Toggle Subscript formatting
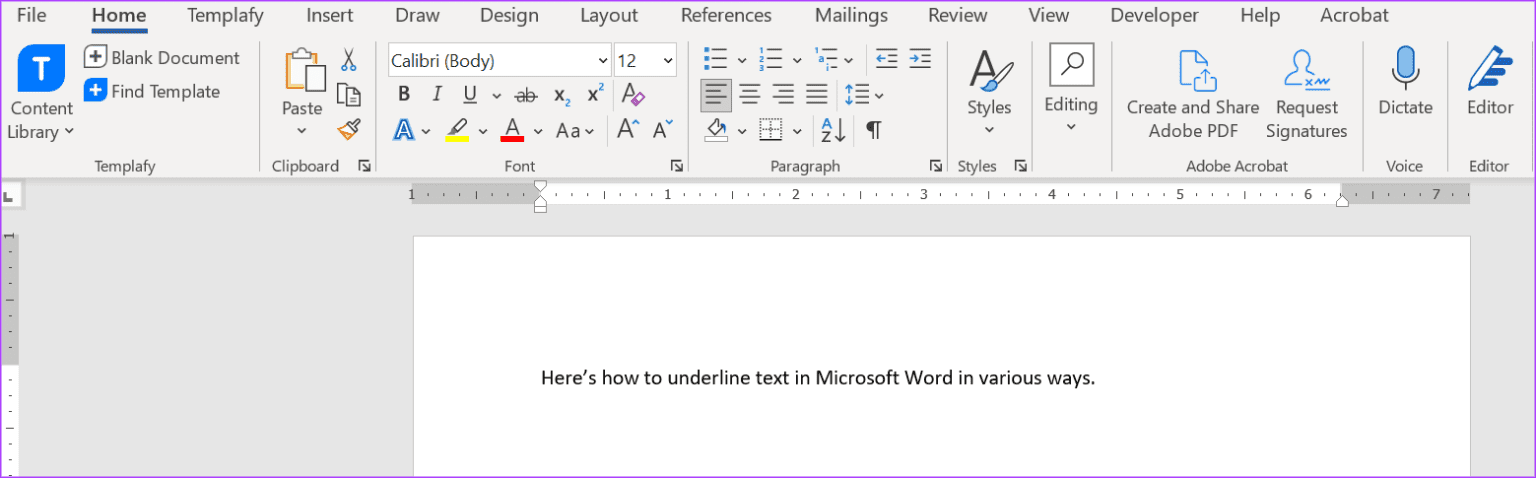Screen dimensions: 1536x478 click(562, 96)
